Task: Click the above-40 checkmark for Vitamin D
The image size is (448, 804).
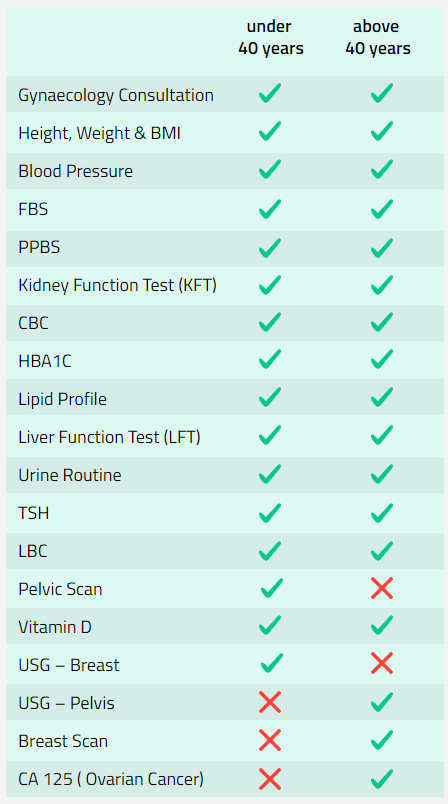Action: tap(382, 626)
